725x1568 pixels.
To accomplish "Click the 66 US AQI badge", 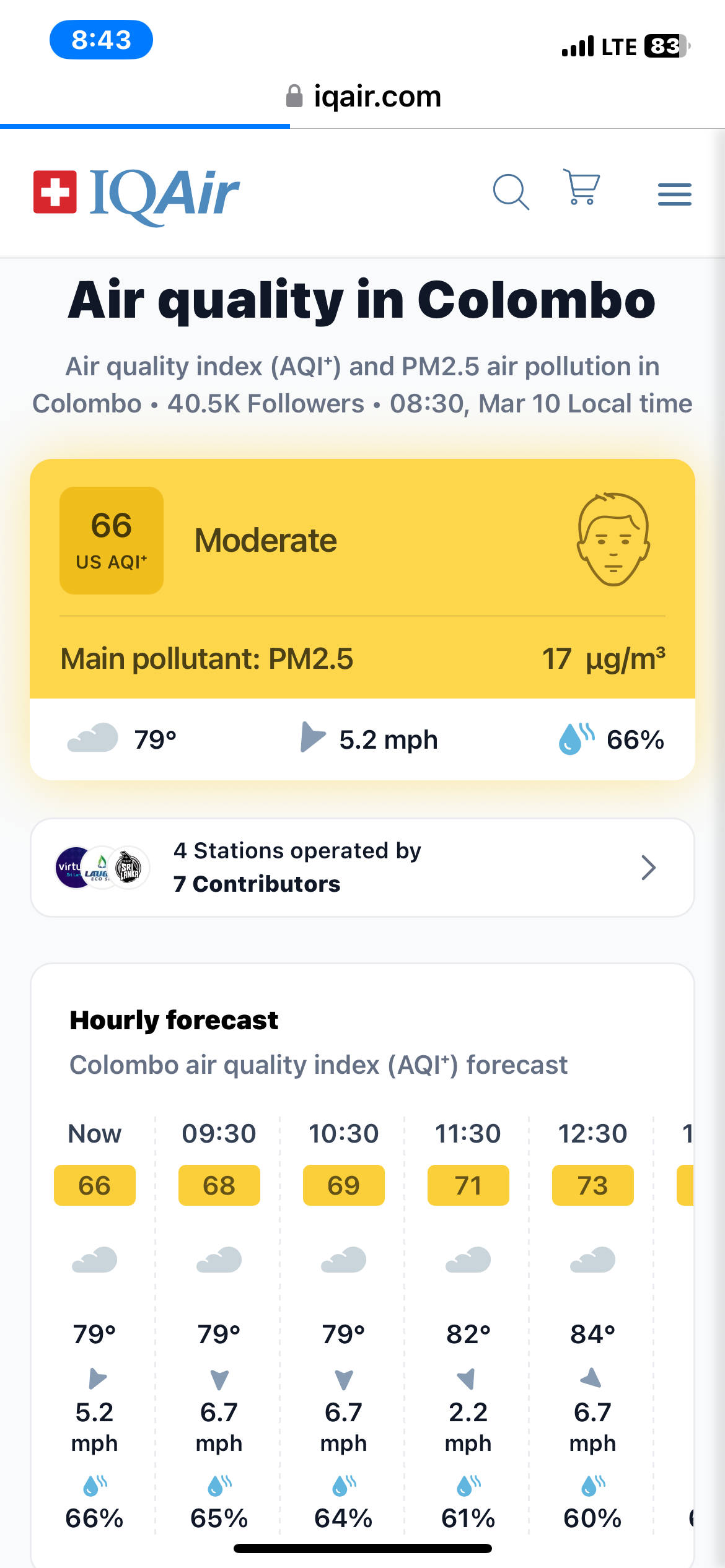I will coord(112,540).
